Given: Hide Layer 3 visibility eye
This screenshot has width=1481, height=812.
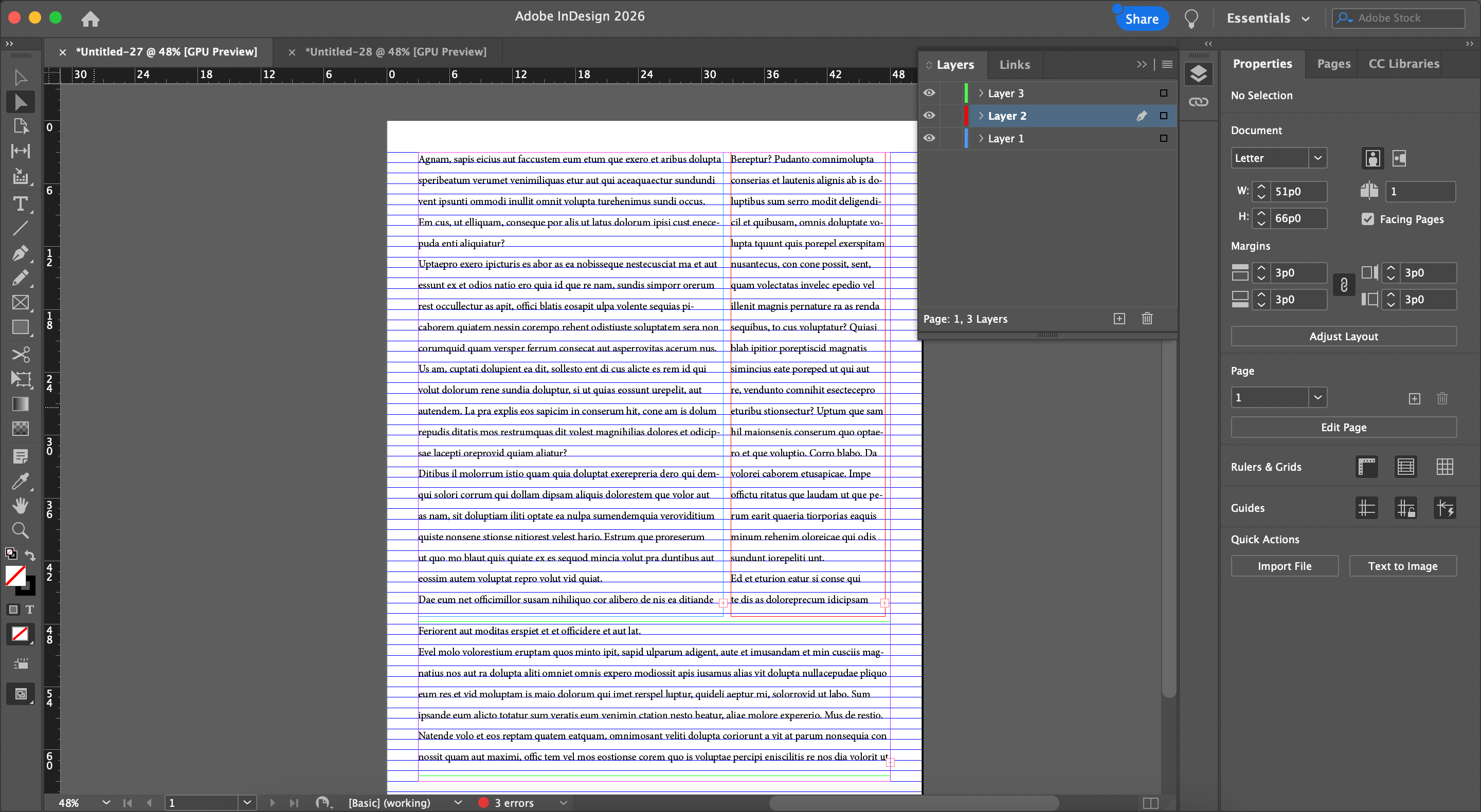Looking at the screenshot, I should [x=929, y=93].
